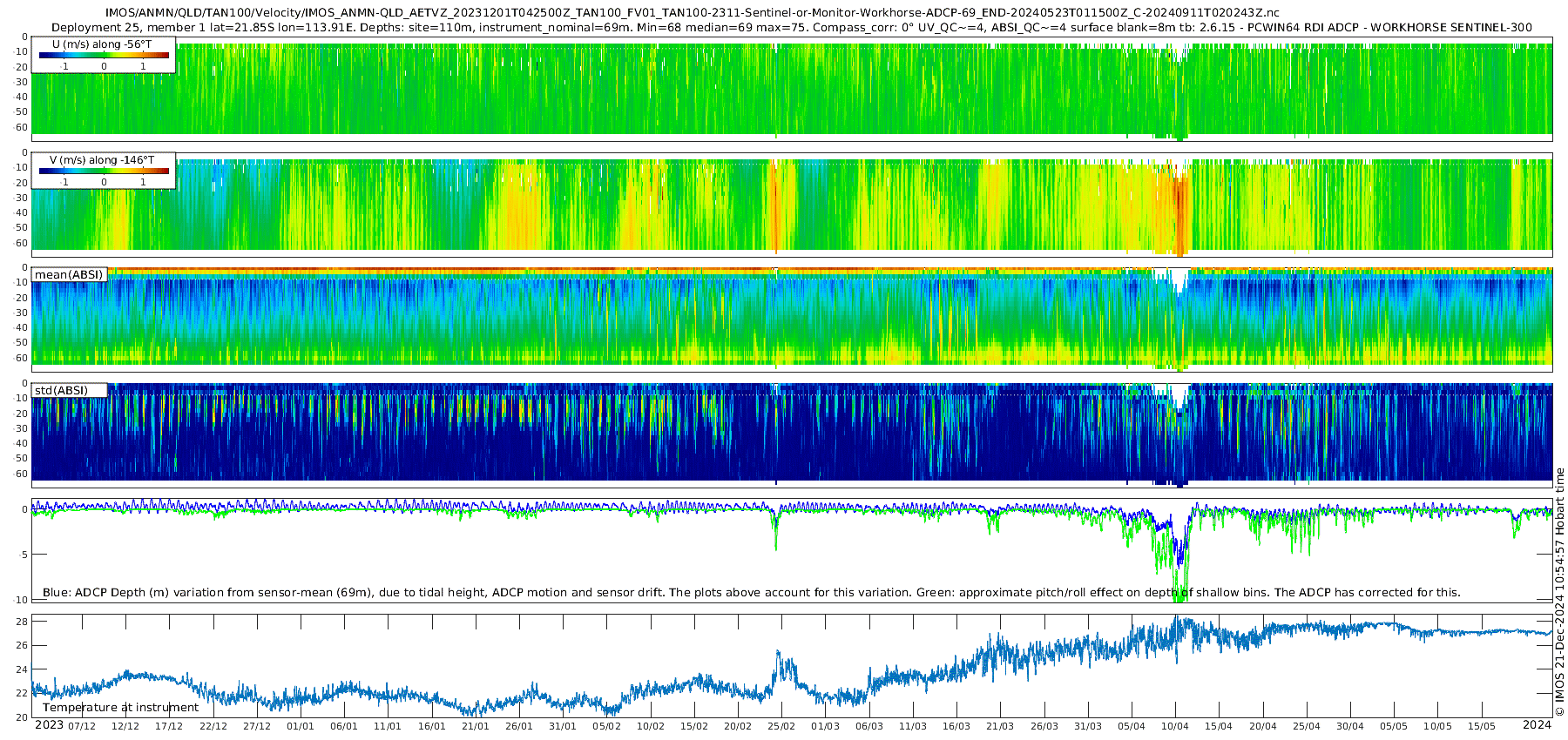Click the 'std(ABSI)' panel label
This screenshot has height=740, width=1568.
point(62,391)
